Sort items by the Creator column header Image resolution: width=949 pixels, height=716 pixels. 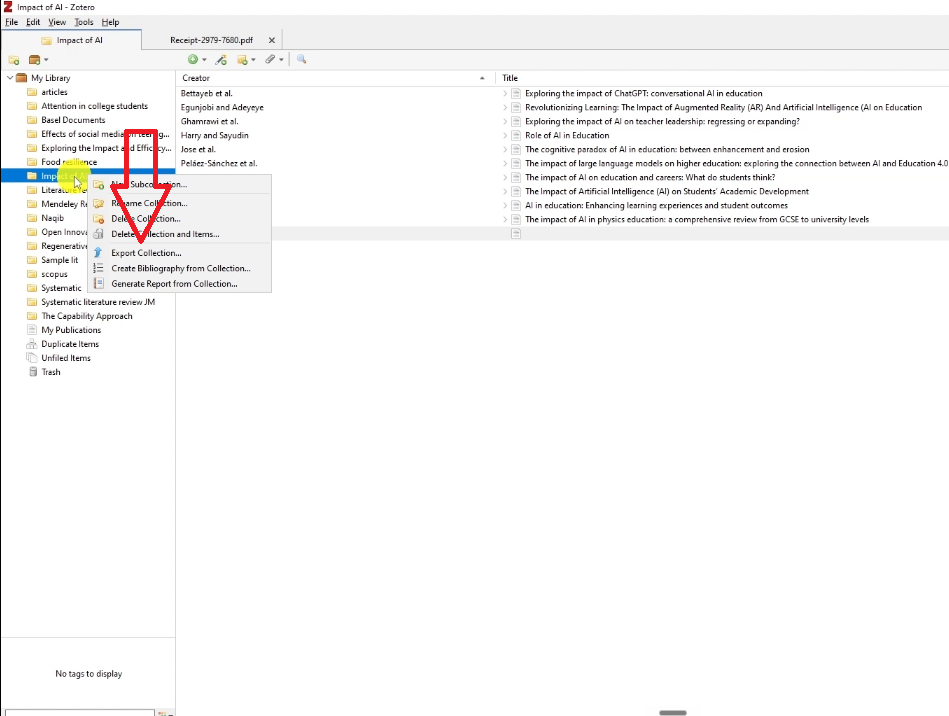tap(335, 78)
